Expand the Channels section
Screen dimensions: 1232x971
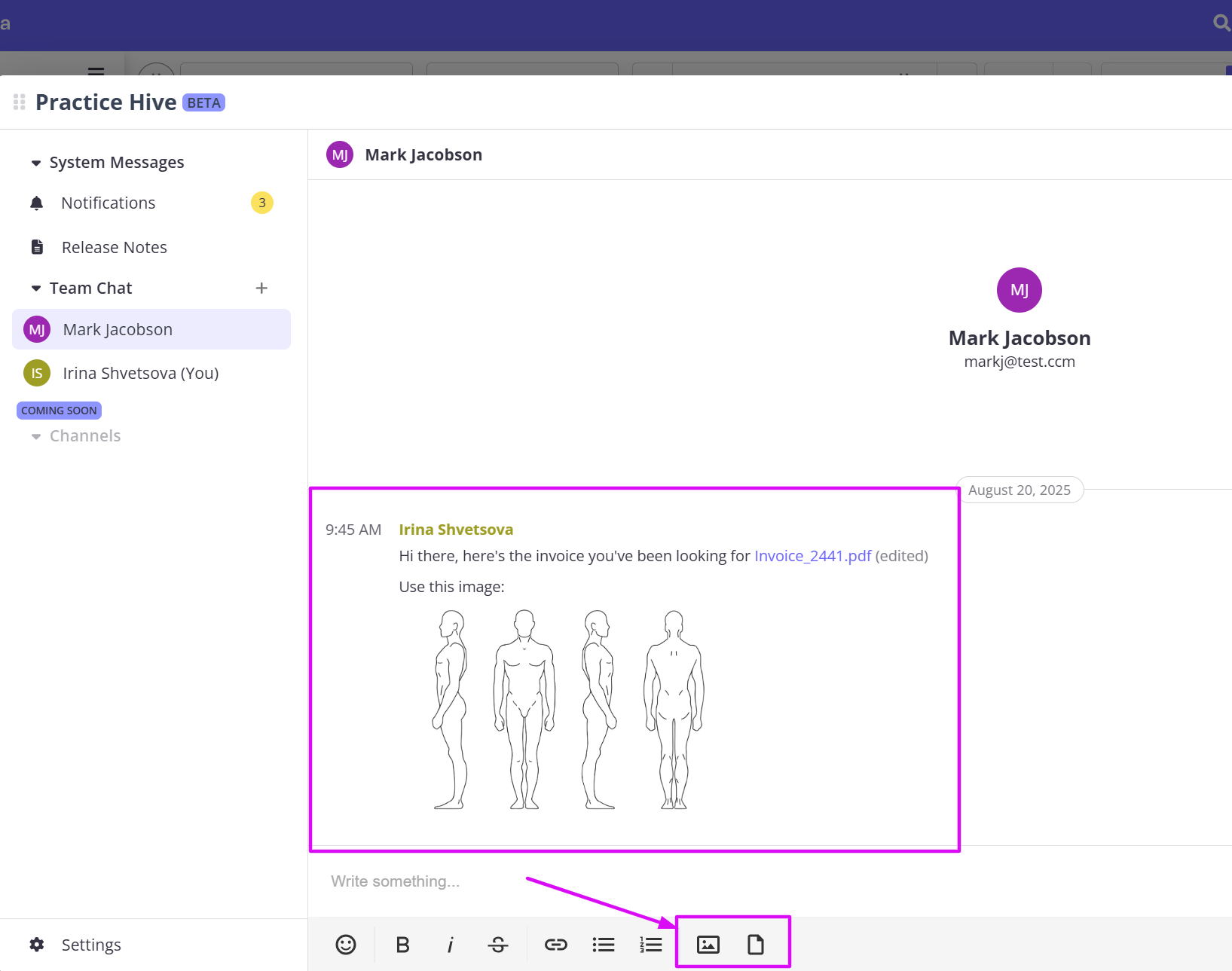[x=36, y=435]
